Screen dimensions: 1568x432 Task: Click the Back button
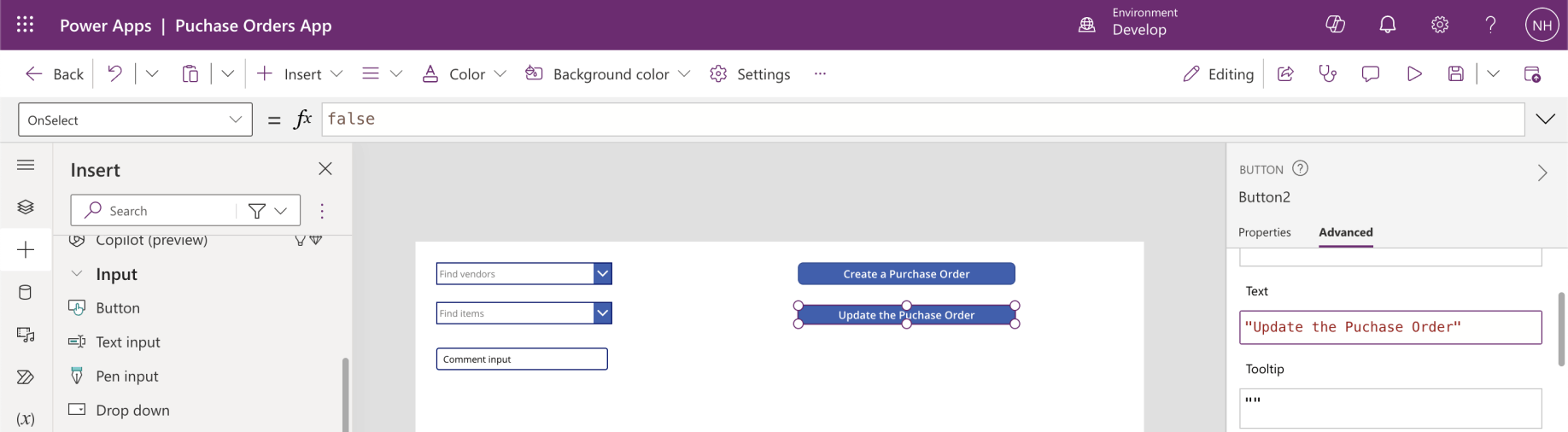click(x=55, y=74)
